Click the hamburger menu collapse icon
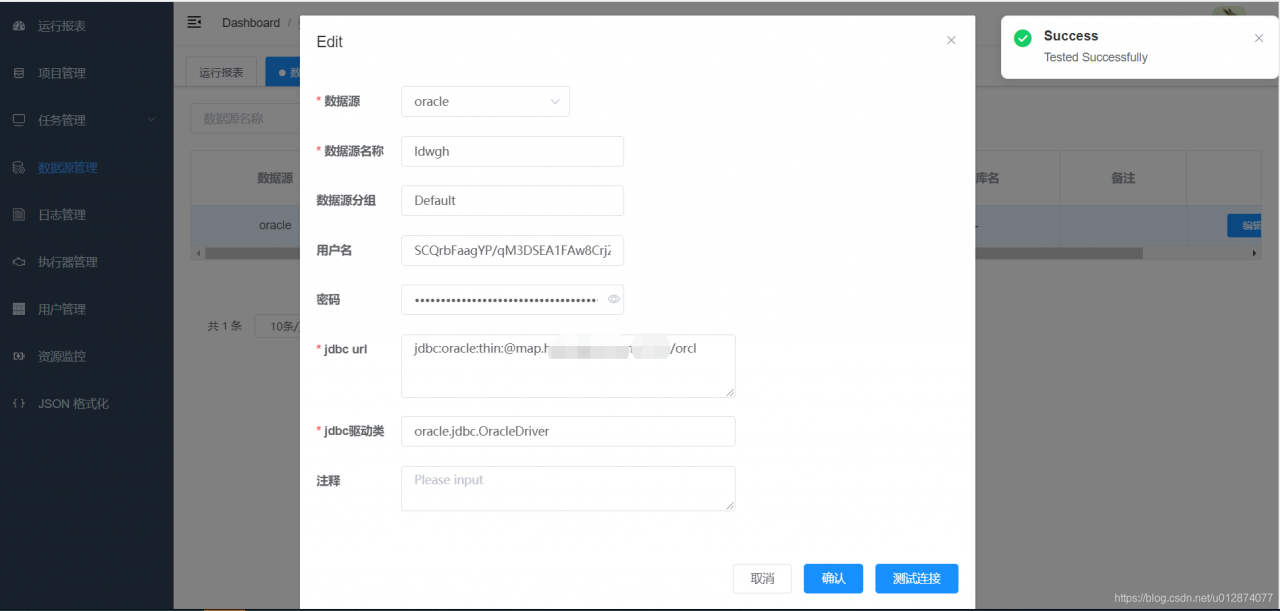 [x=194, y=22]
